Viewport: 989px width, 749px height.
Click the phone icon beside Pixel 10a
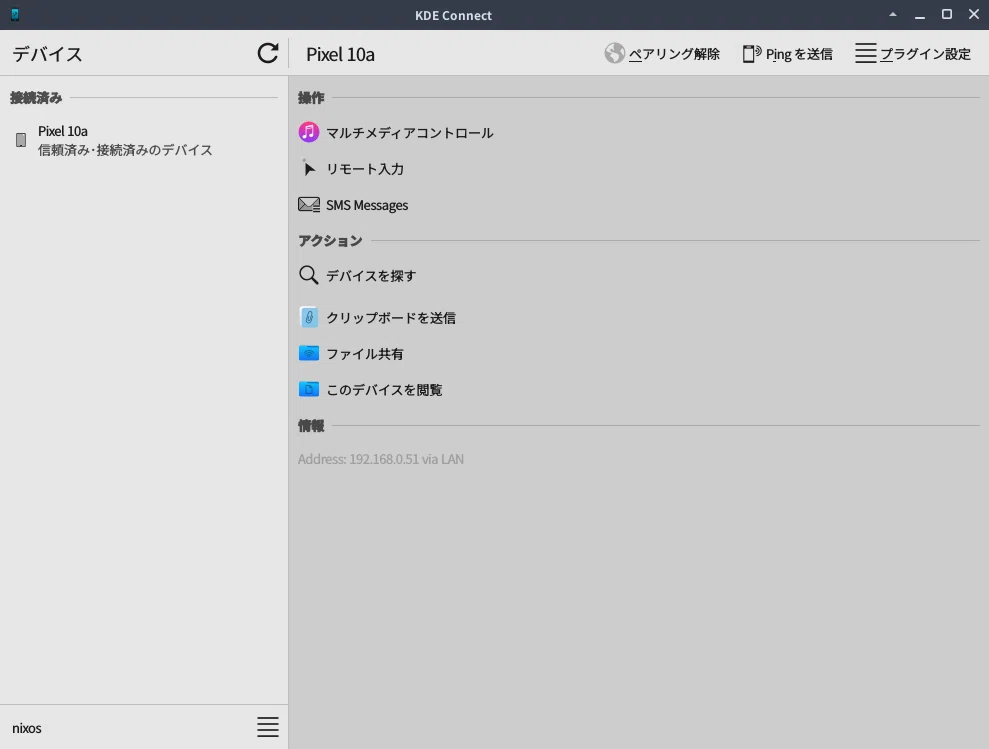(x=21, y=140)
